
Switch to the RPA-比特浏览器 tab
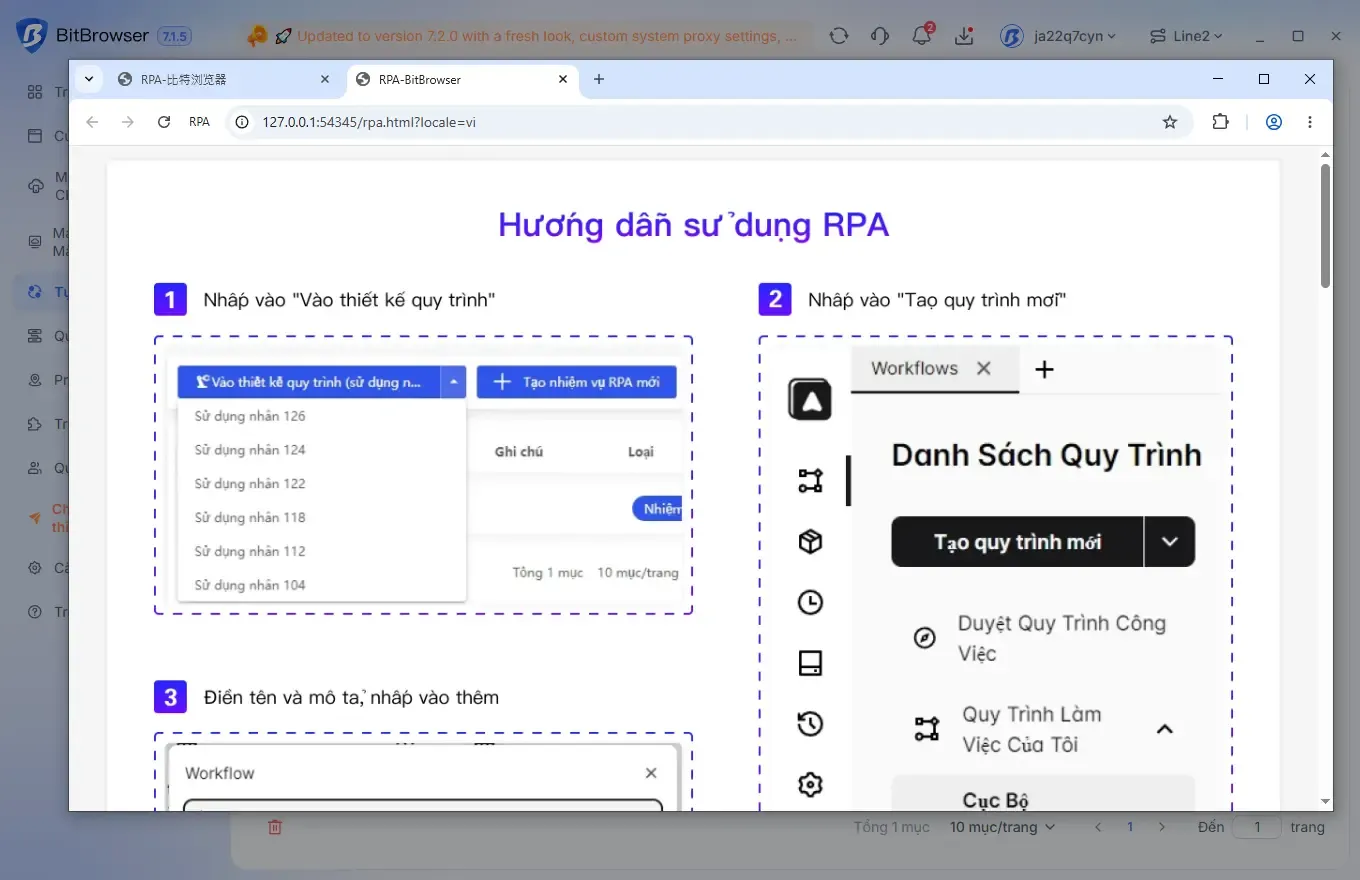pyautogui.click(x=224, y=79)
